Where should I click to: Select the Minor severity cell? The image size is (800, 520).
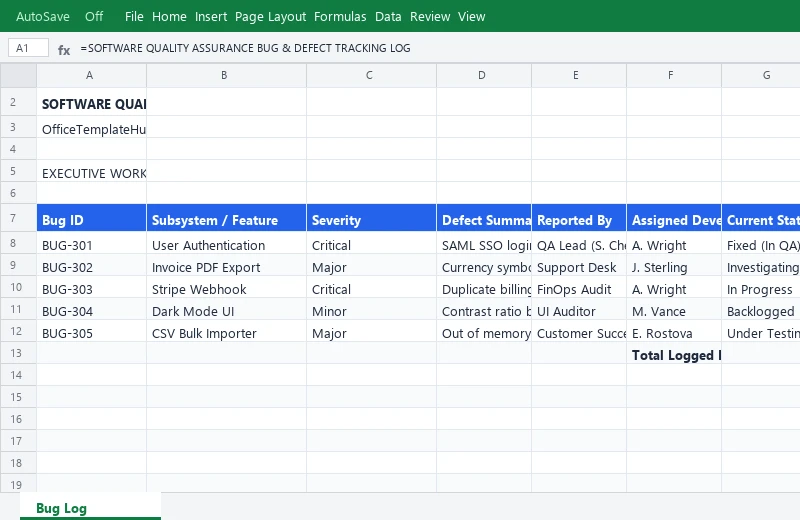[x=371, y=309]
